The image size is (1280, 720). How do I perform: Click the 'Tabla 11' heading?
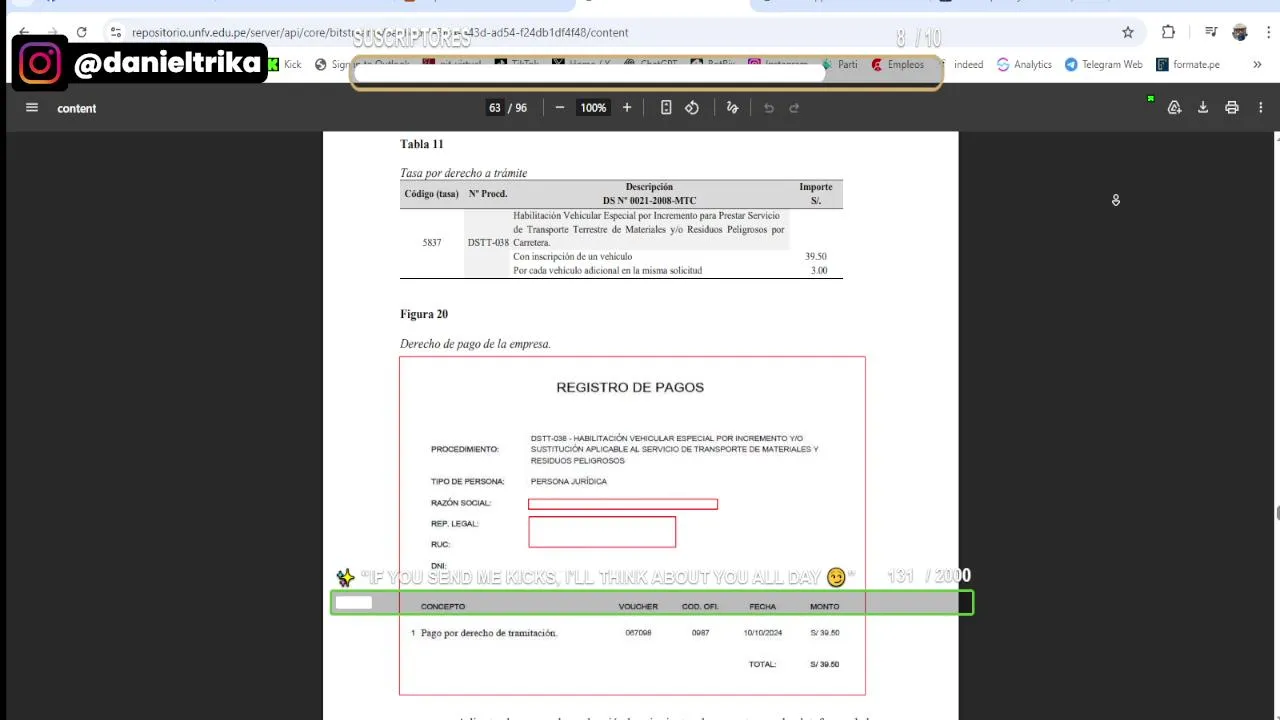click(422, 144)
